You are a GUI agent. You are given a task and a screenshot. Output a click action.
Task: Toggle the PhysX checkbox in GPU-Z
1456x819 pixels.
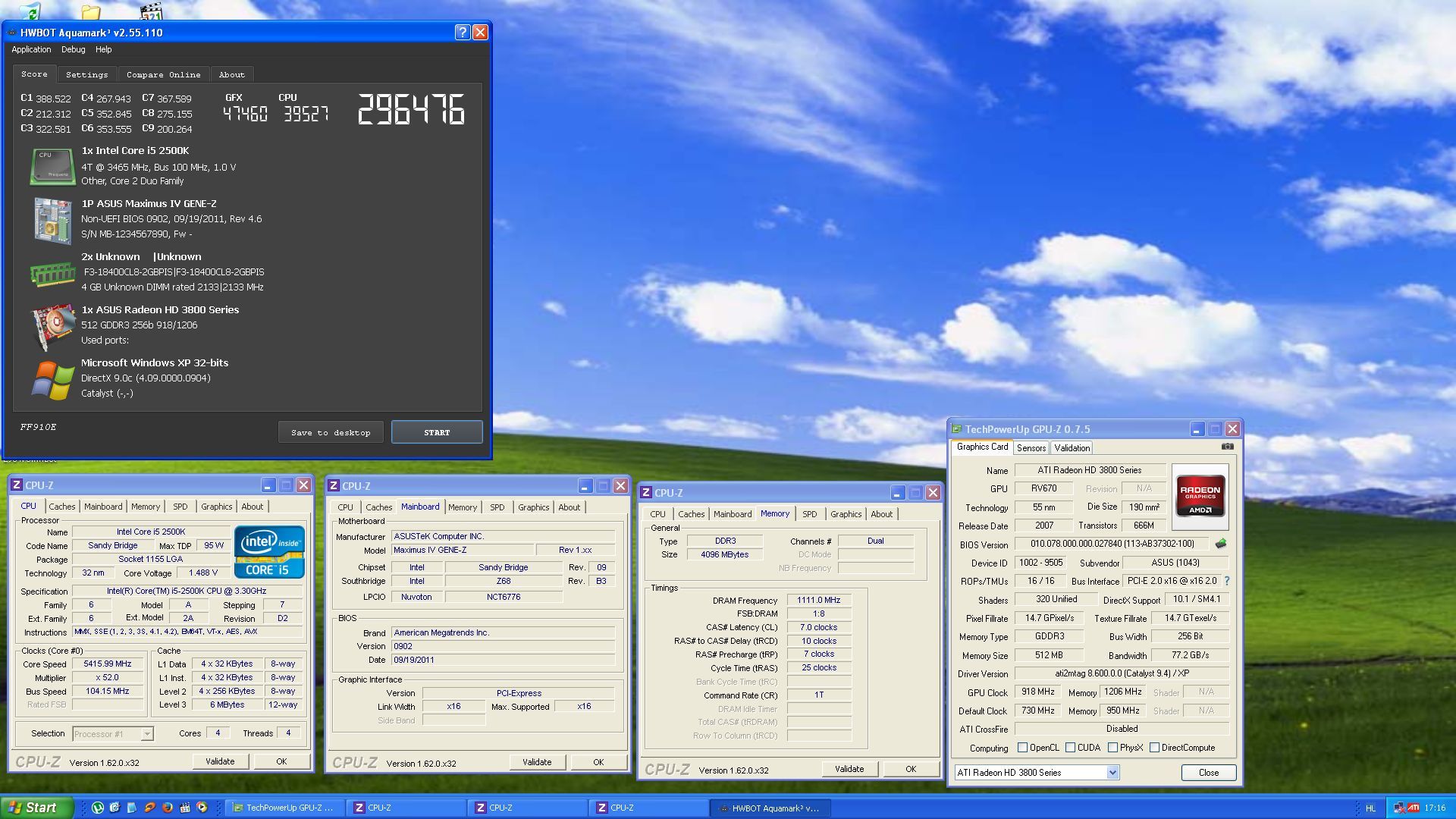tap(1112, 748)
